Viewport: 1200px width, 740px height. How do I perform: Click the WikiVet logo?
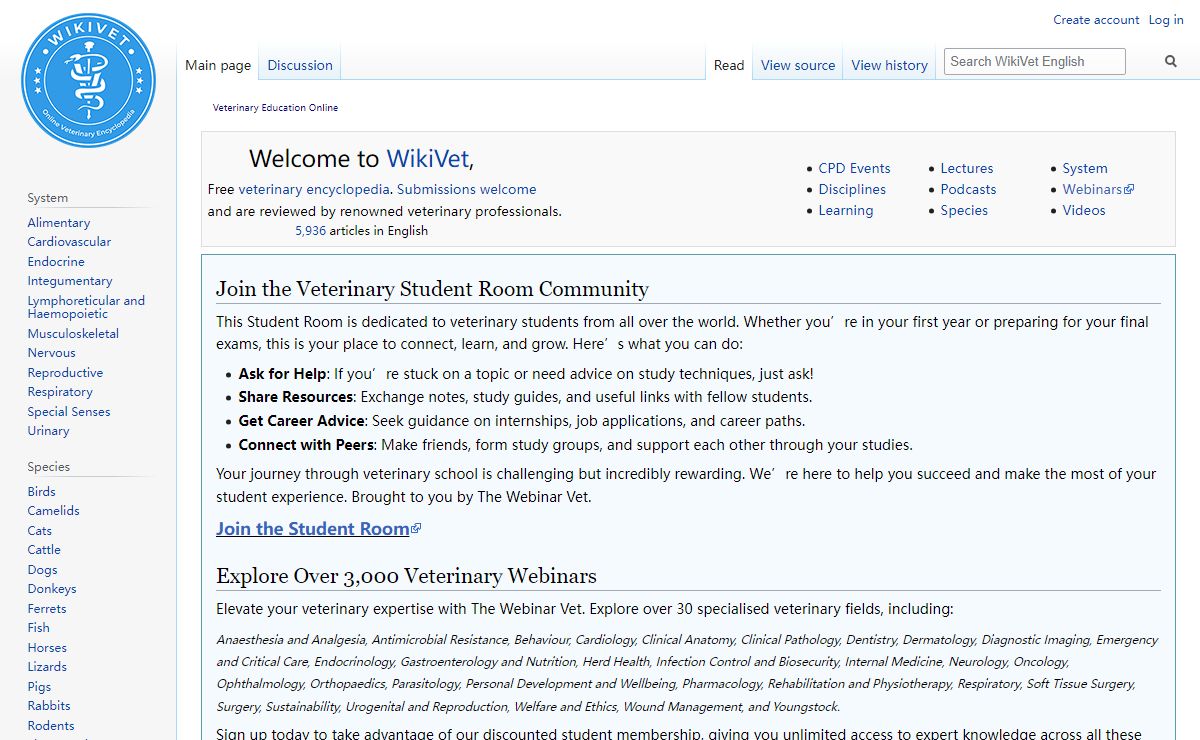88,80
